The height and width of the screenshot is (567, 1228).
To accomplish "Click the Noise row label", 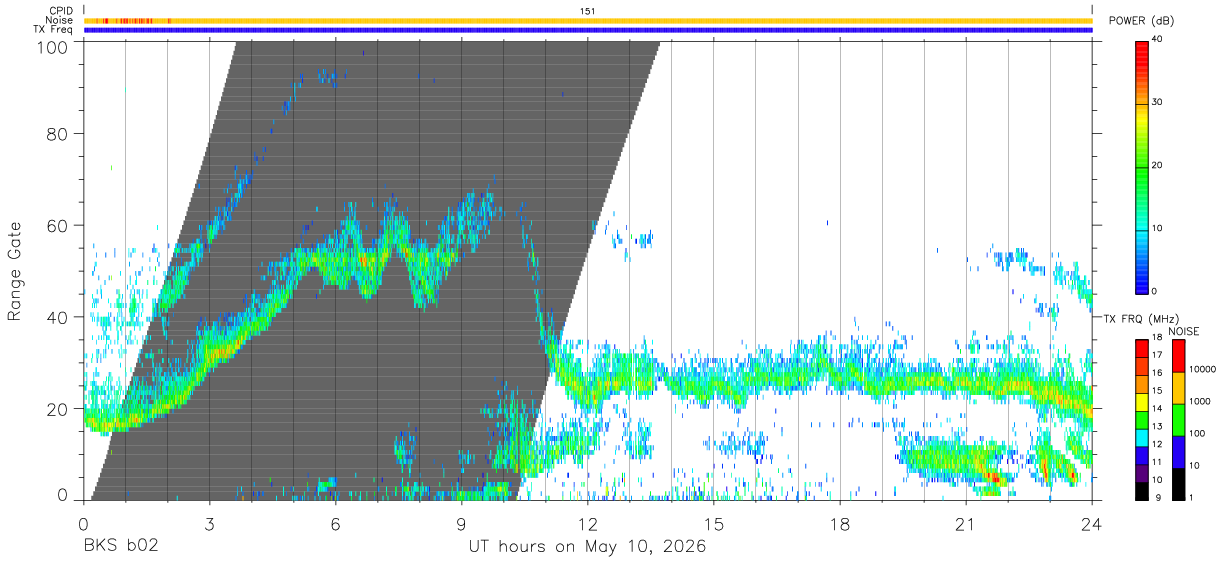I will 60,20.
